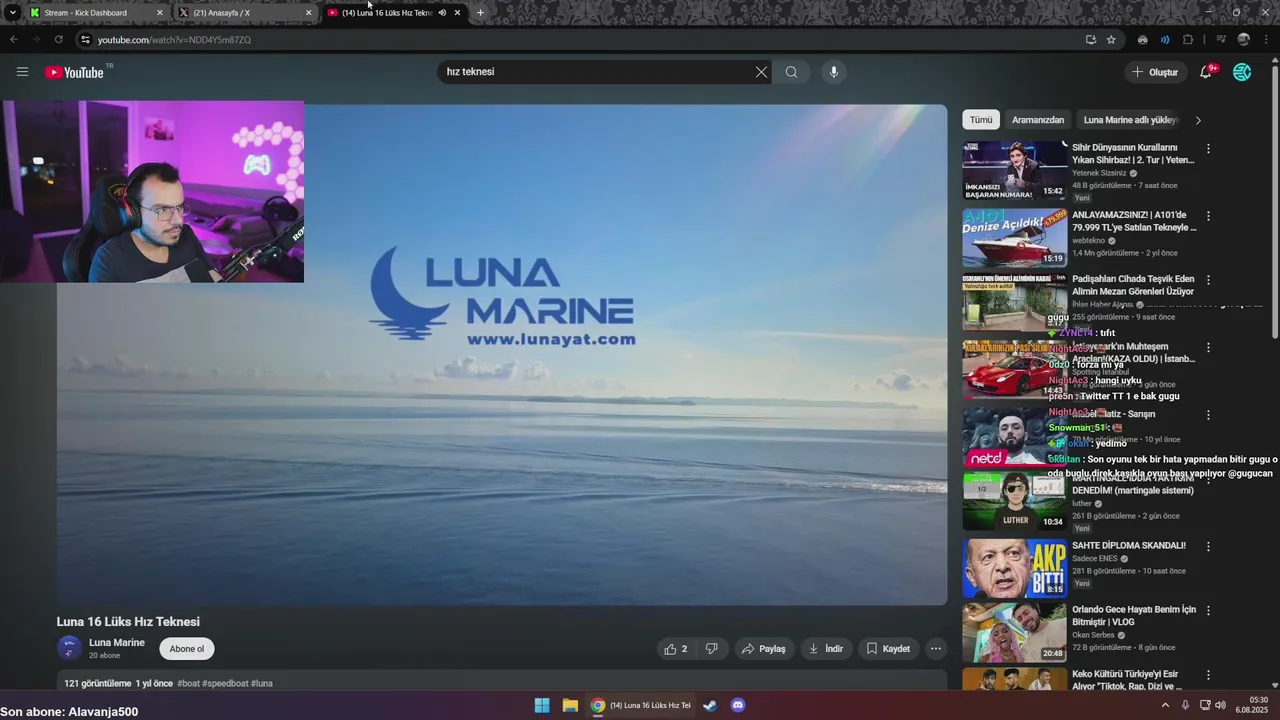1280x720 pixels.
Task: Switch to Anasayfa / X tab
Action: (x=243, y=13)
